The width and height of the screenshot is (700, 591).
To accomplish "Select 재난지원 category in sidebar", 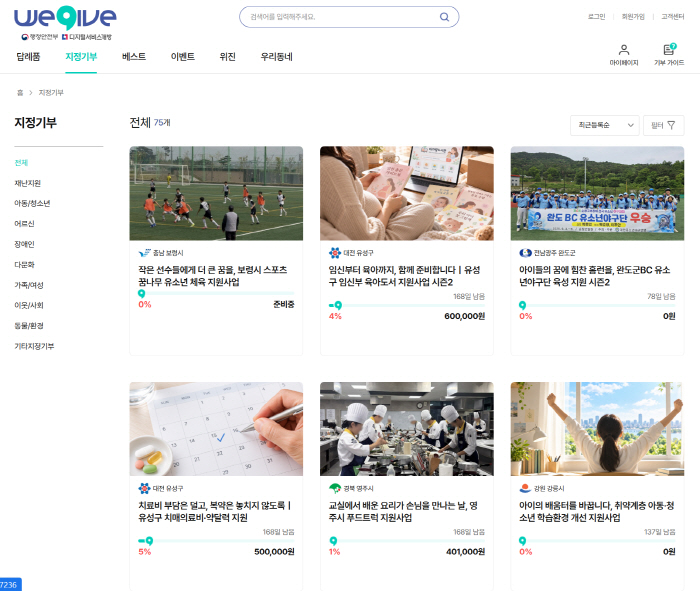I will (x=27, y=183).
